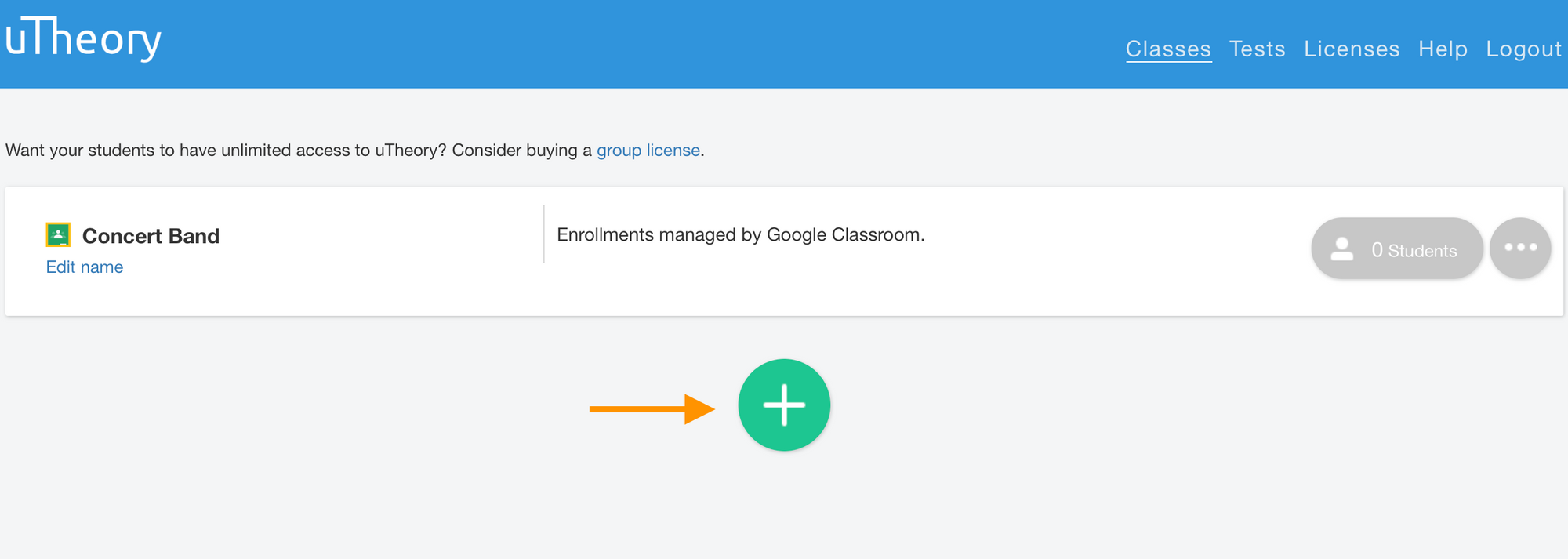The width and height of the screenshot is (1568, 559).
Task: Switch to the Classes tab
Action: tap(1168, 49)
